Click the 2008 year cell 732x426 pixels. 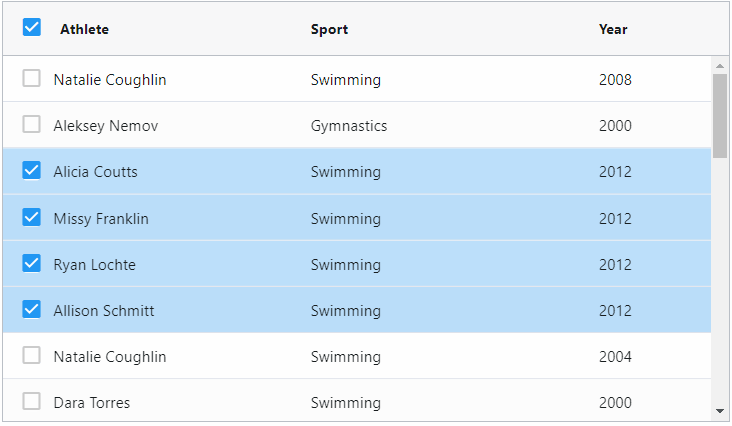click(x=615, y=80)
